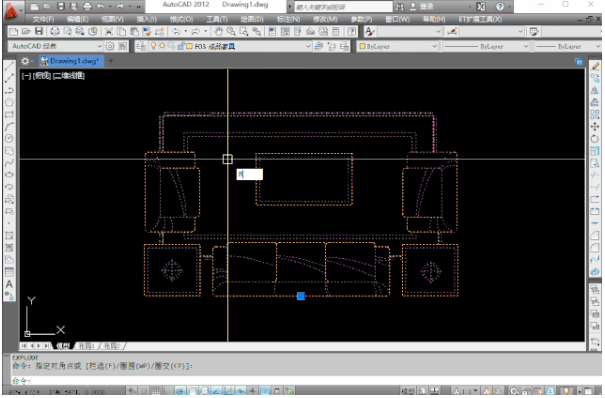Click the Autodesk Exchange X icon
This screenshot has height=398, width=605.
[481, 7]
